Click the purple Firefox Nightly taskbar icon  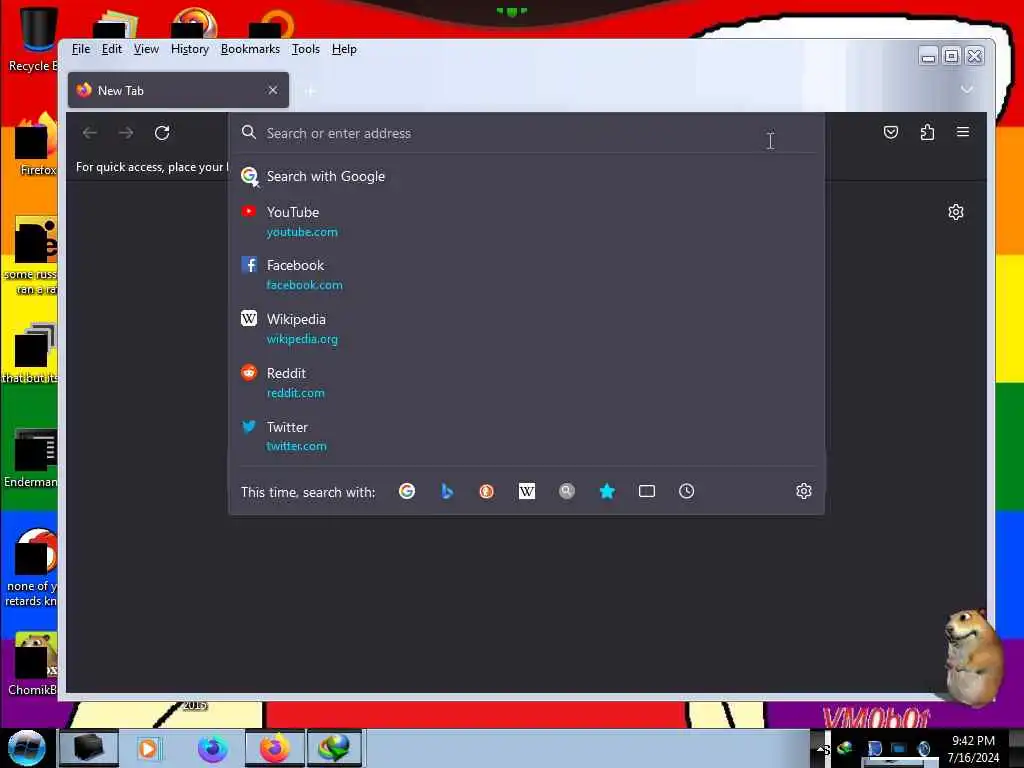[213, 748]
